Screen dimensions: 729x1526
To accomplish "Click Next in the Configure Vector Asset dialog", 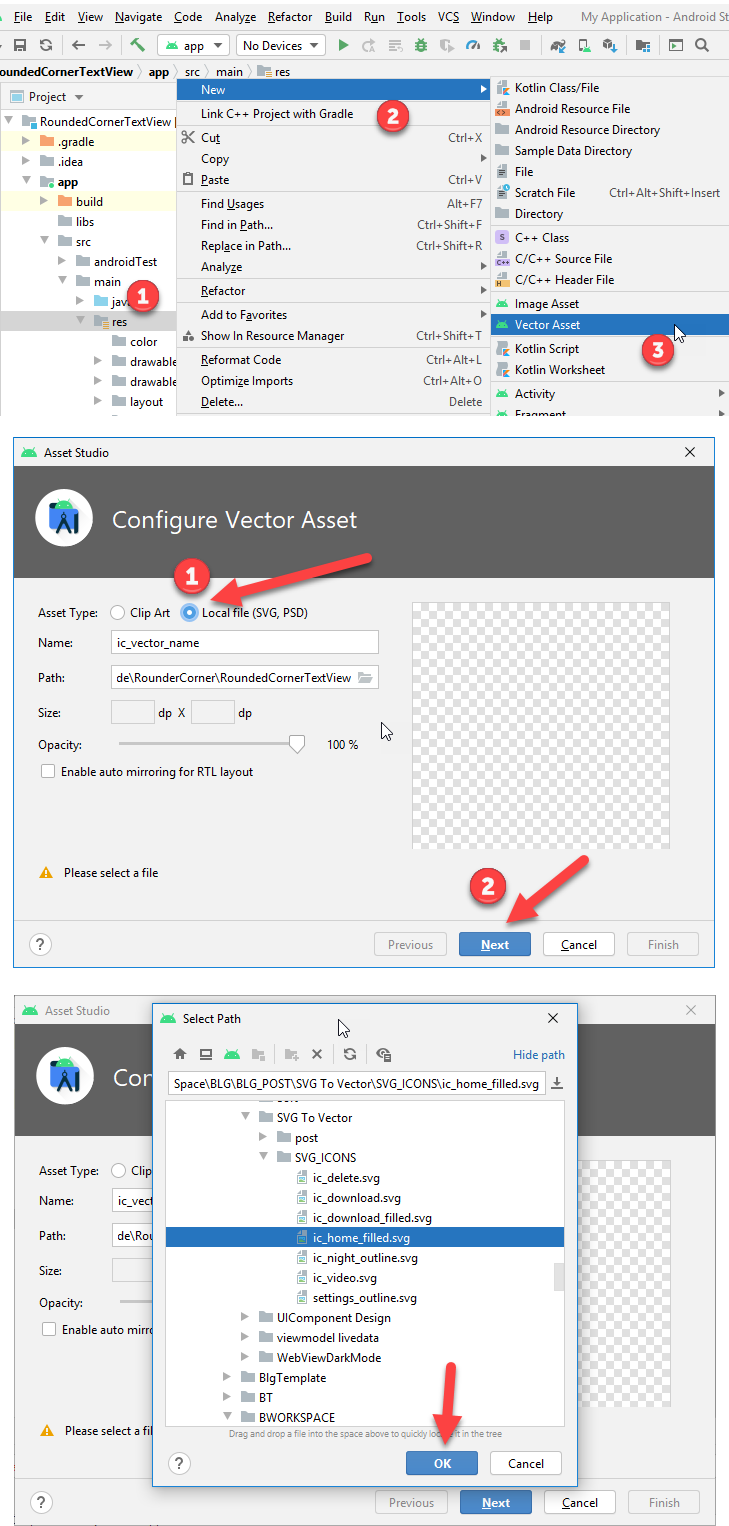I will 495,944.
